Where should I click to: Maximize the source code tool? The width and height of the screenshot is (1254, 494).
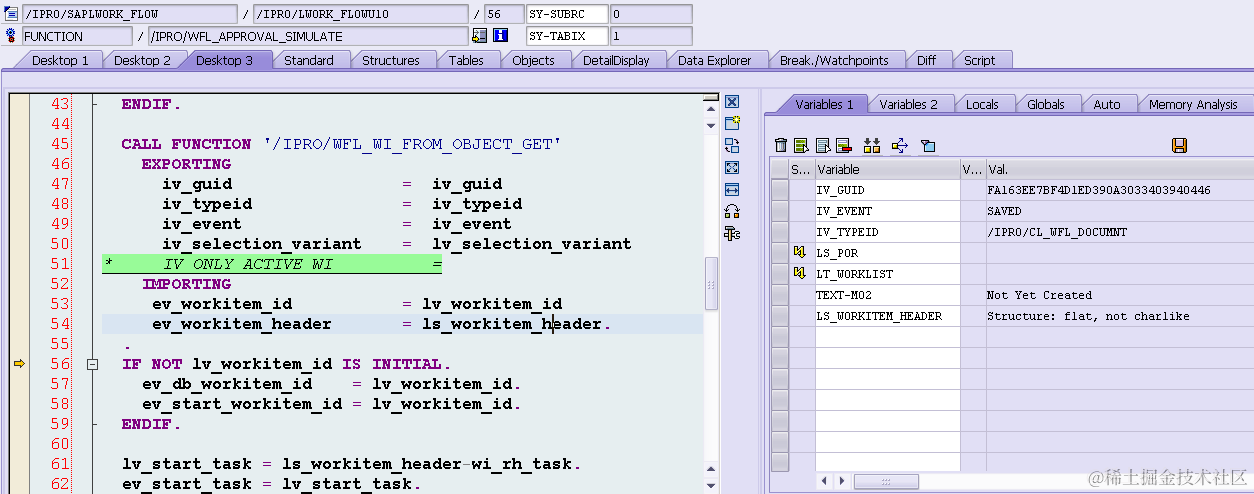tap(731, 167)
